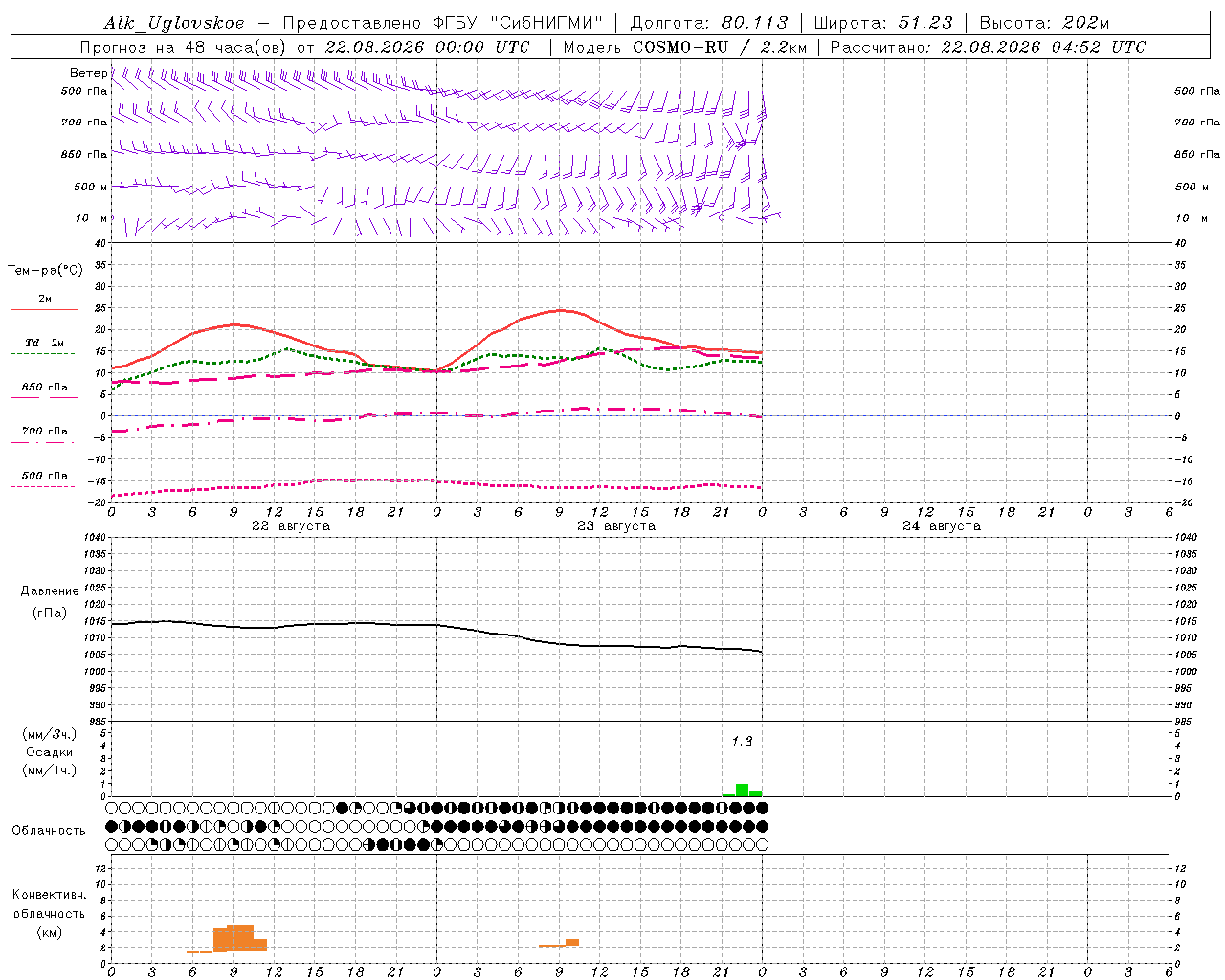Click the green dashed Td 2м legend
The width and height of the screenshot is (1225, 980).
click(44, 346)
